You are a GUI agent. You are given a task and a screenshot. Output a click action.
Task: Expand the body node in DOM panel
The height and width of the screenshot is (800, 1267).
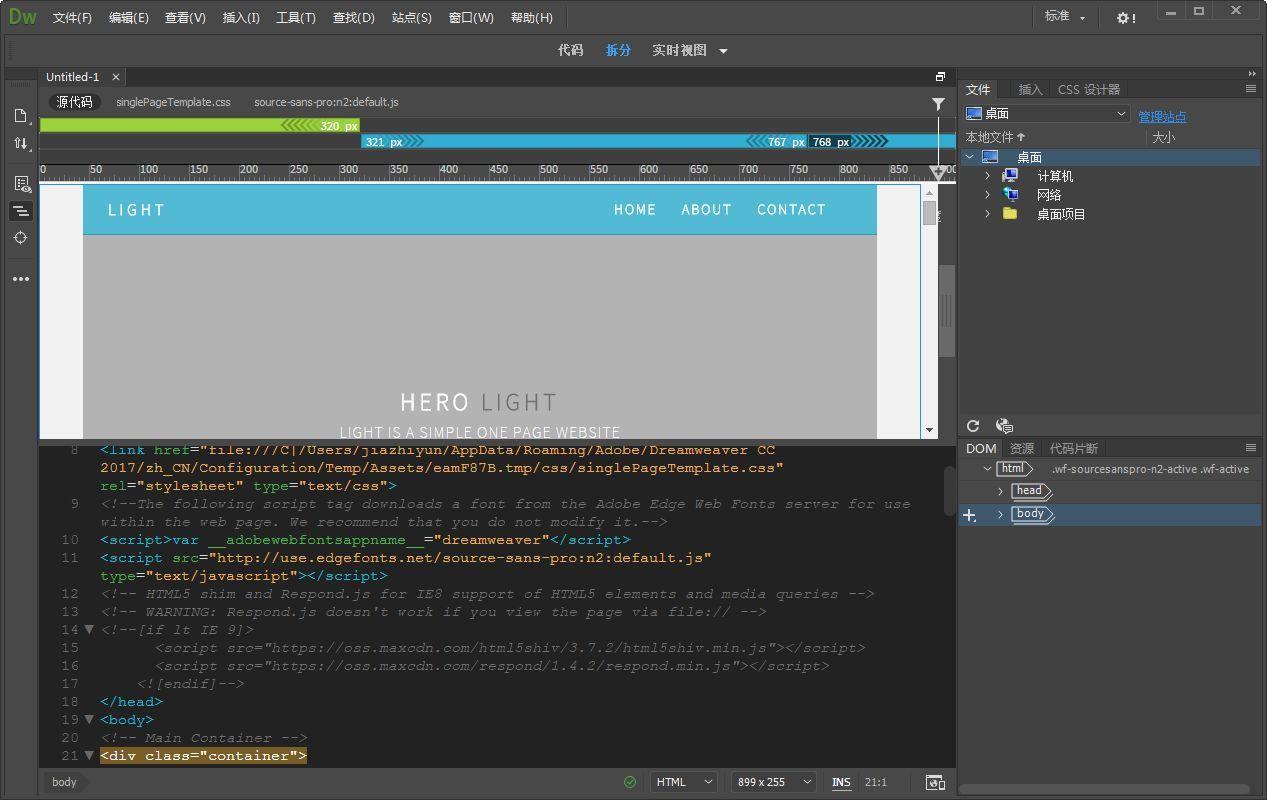click(x=1001, y=514)
